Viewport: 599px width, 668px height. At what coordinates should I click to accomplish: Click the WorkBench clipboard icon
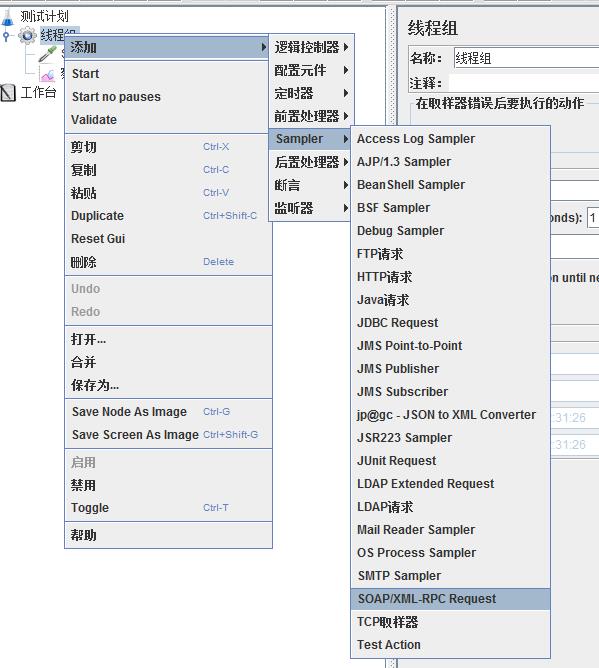(x=8, y=92)
